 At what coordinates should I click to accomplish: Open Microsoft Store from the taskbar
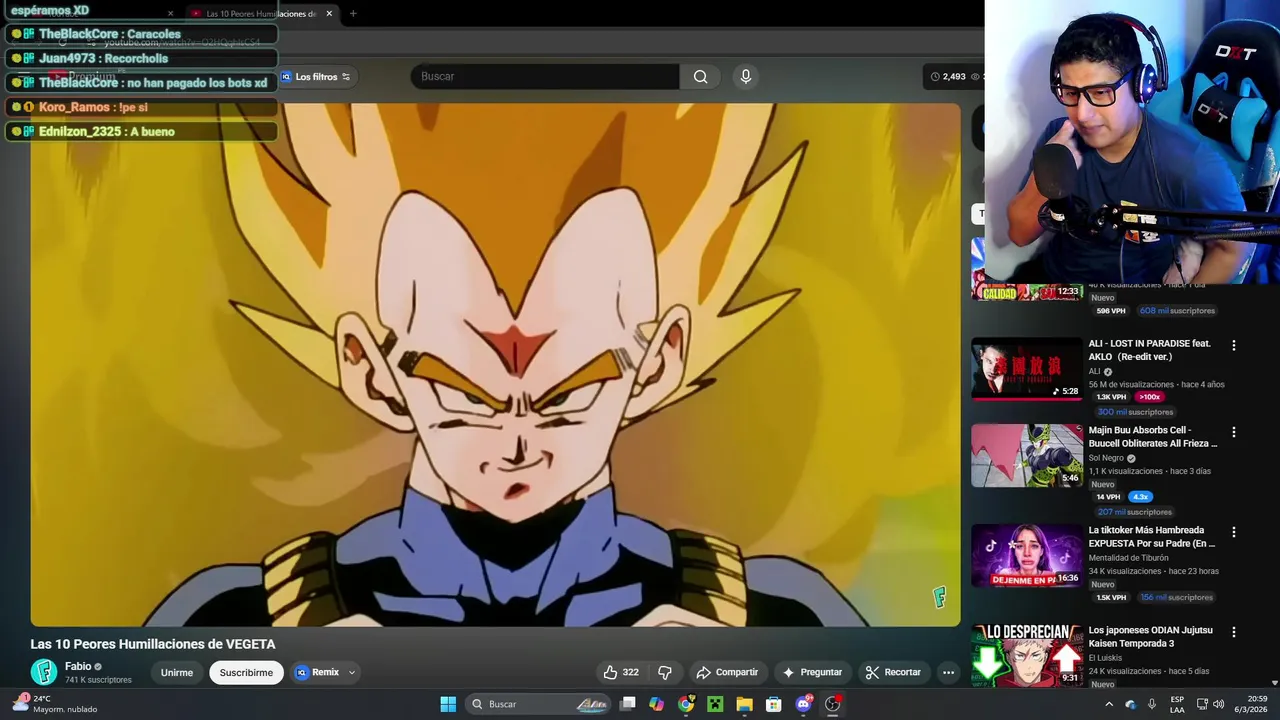(773, 704)
